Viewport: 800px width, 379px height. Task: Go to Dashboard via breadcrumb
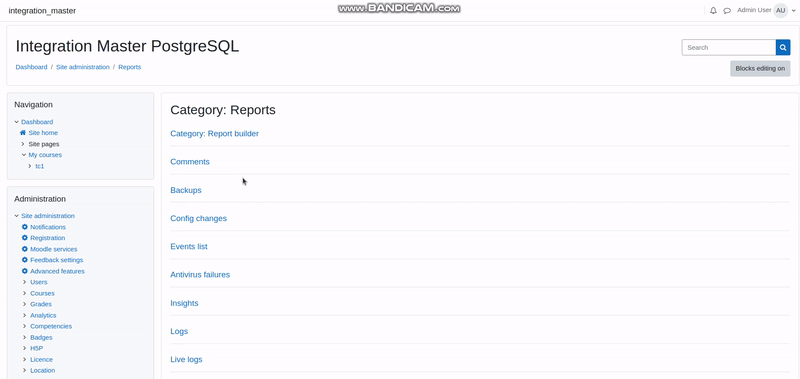31,67
